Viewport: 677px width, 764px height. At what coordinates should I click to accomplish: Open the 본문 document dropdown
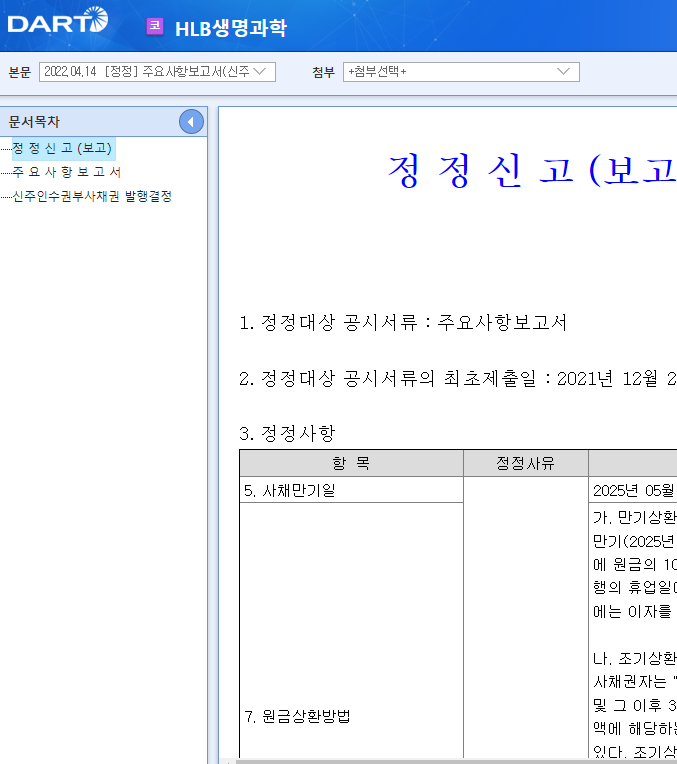[x=157, y=72]
